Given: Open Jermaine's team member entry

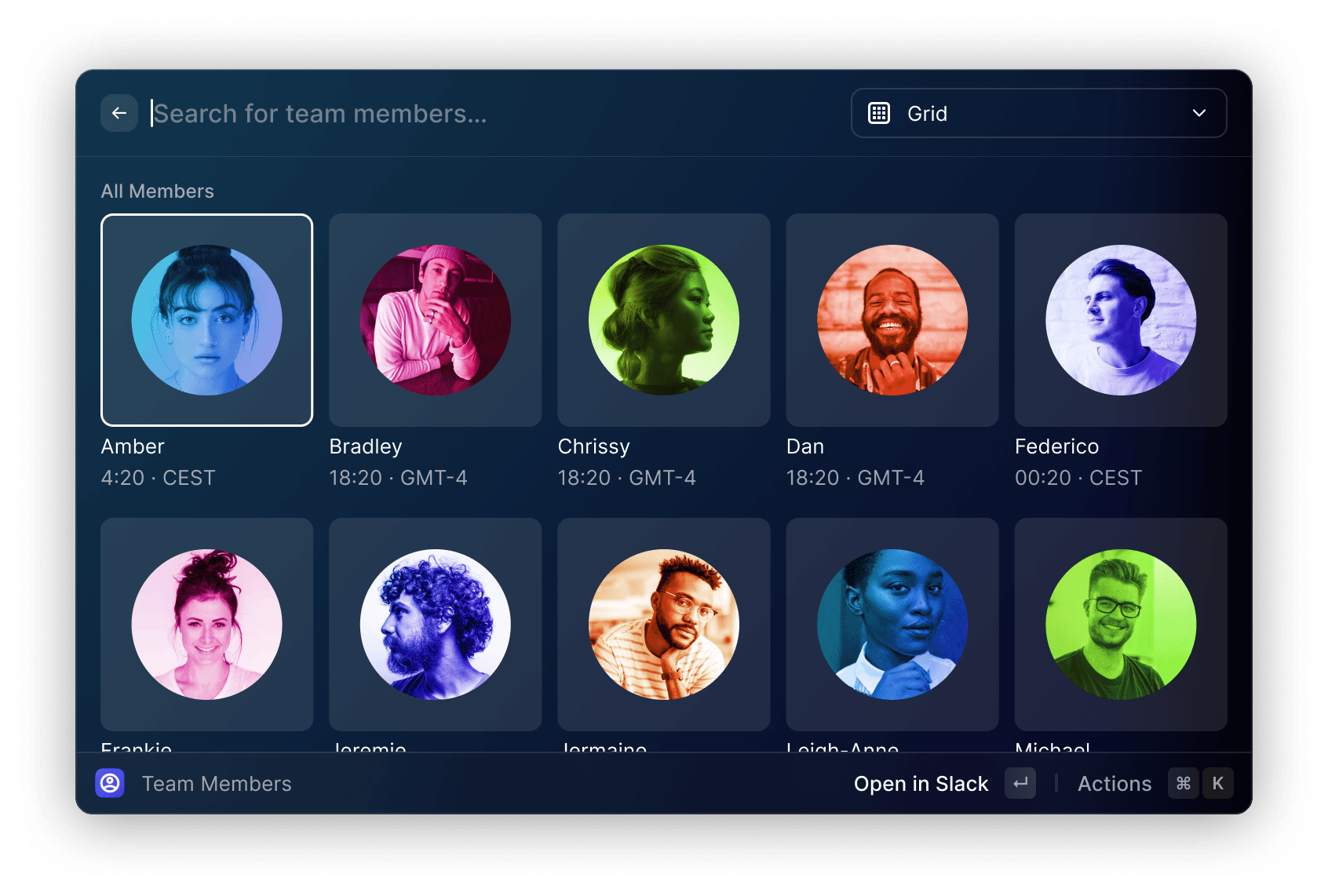Looking at the screenshot, I should coord(663,624).
